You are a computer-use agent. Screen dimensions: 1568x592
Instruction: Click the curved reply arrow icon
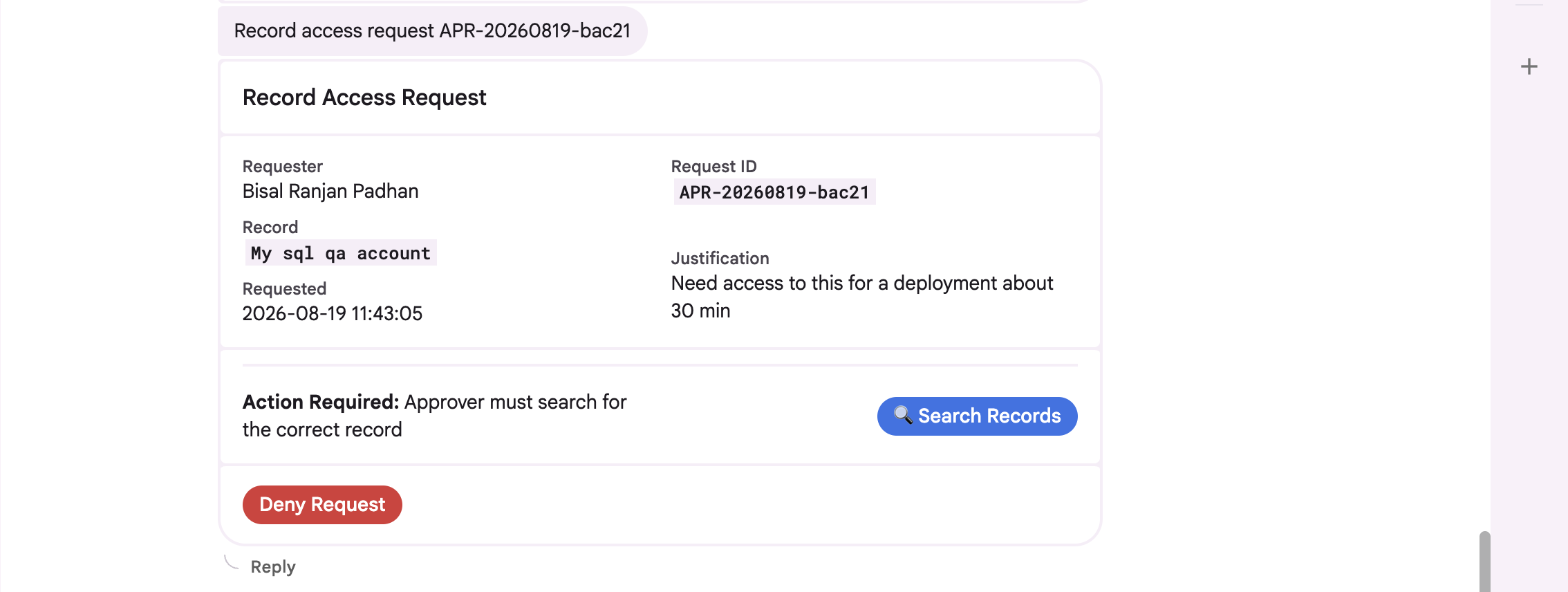pos(232,563)
